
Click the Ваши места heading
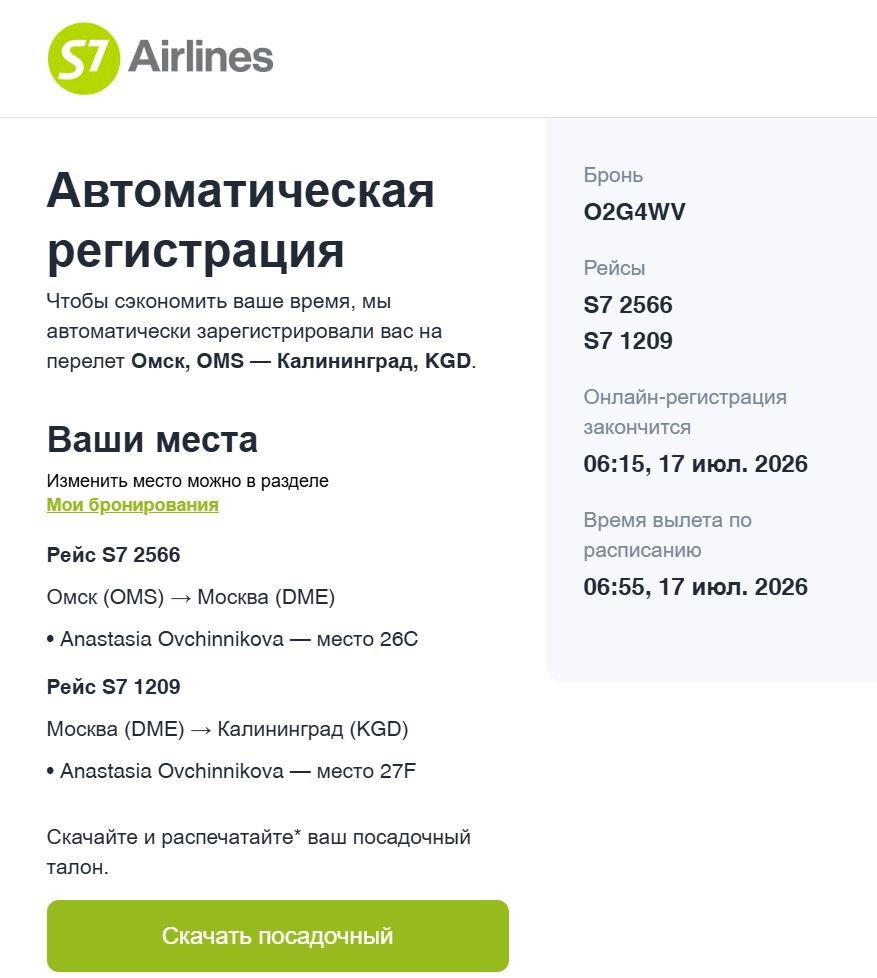(152, 439)
